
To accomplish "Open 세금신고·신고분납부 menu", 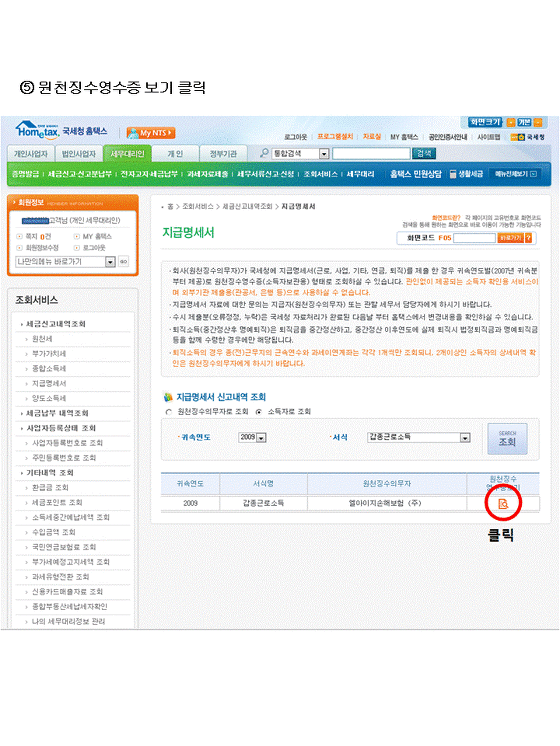I will (x=79, y=174).
